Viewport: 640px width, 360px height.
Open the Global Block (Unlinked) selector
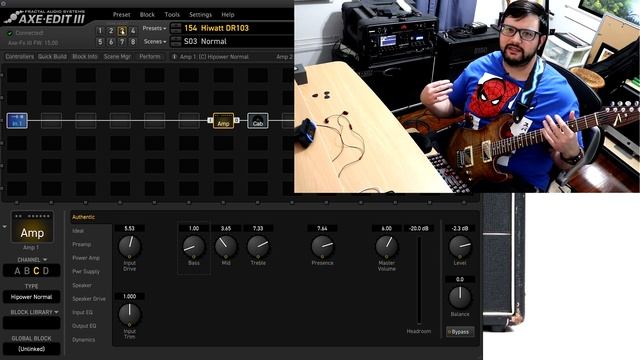point(31,349)
